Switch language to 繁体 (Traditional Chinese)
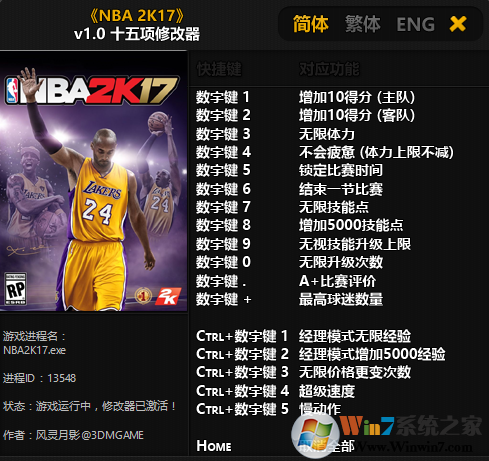 coord(362,24)
